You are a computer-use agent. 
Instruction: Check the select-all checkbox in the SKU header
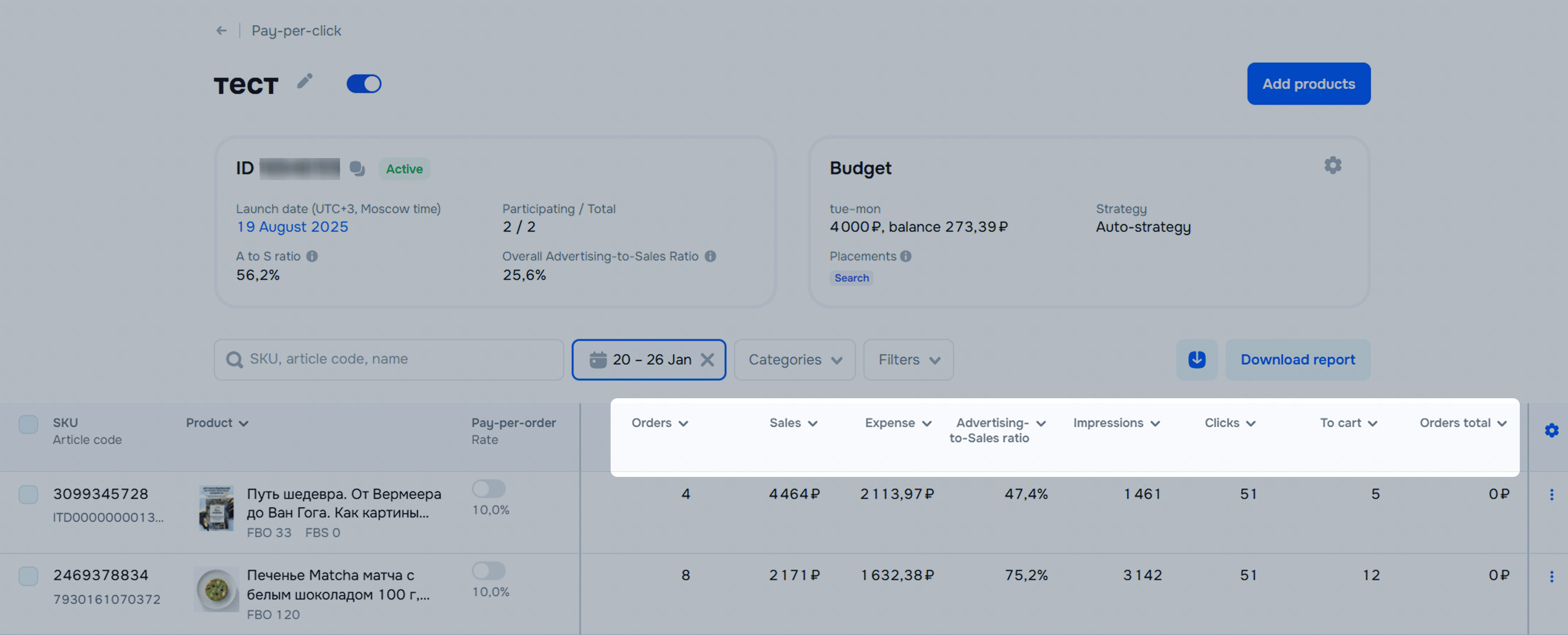[x=28, y=424]
